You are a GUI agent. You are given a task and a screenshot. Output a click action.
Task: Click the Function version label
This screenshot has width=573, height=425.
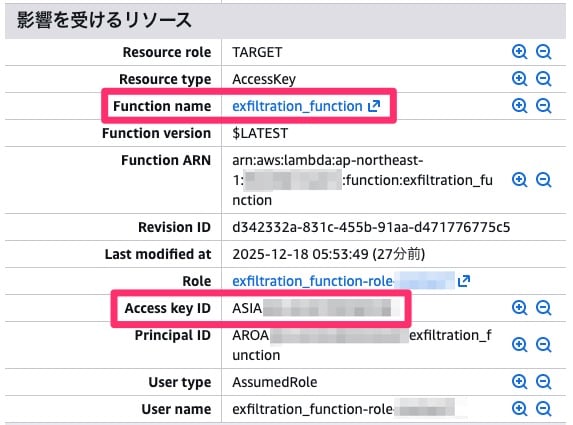[156, 133]
